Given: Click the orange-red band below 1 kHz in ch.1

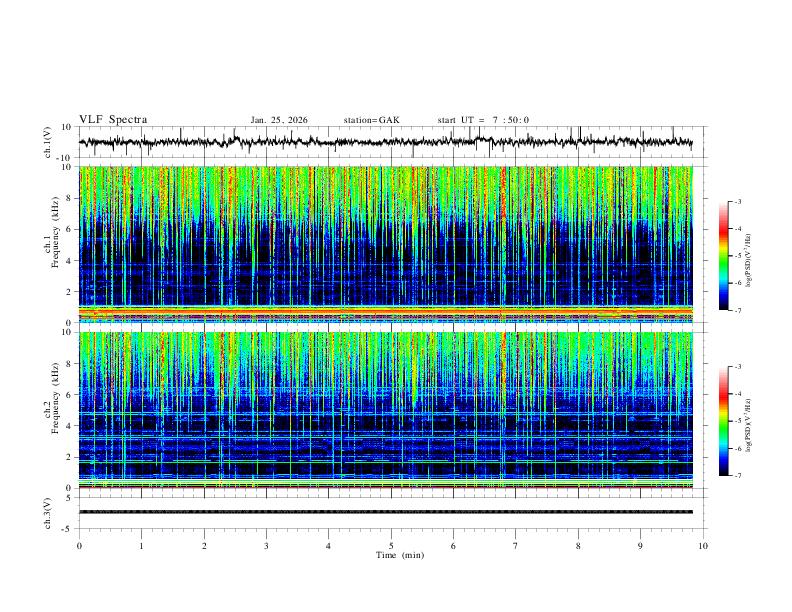Looking at the screenshot, I should 386,312.
